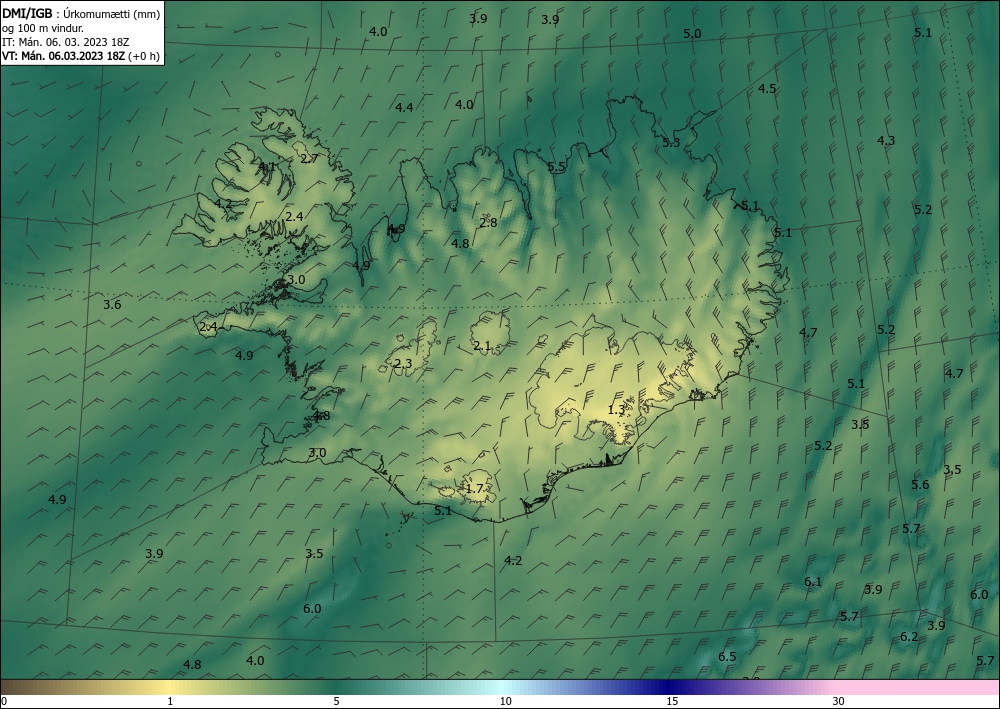The height and width of the screenshot is (709, 1000).
Task: Click the 6.2 value in the southeast corner
Action: pyautogui.click(x=909, y=636)
